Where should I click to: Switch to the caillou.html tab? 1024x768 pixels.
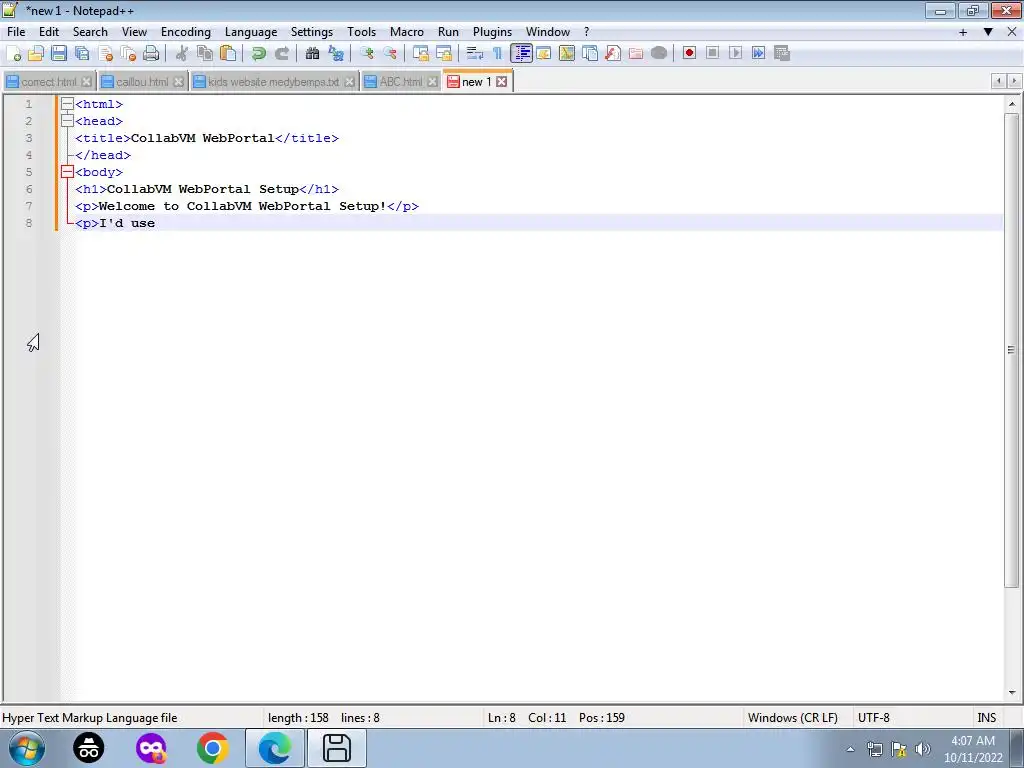click(142, 82)
